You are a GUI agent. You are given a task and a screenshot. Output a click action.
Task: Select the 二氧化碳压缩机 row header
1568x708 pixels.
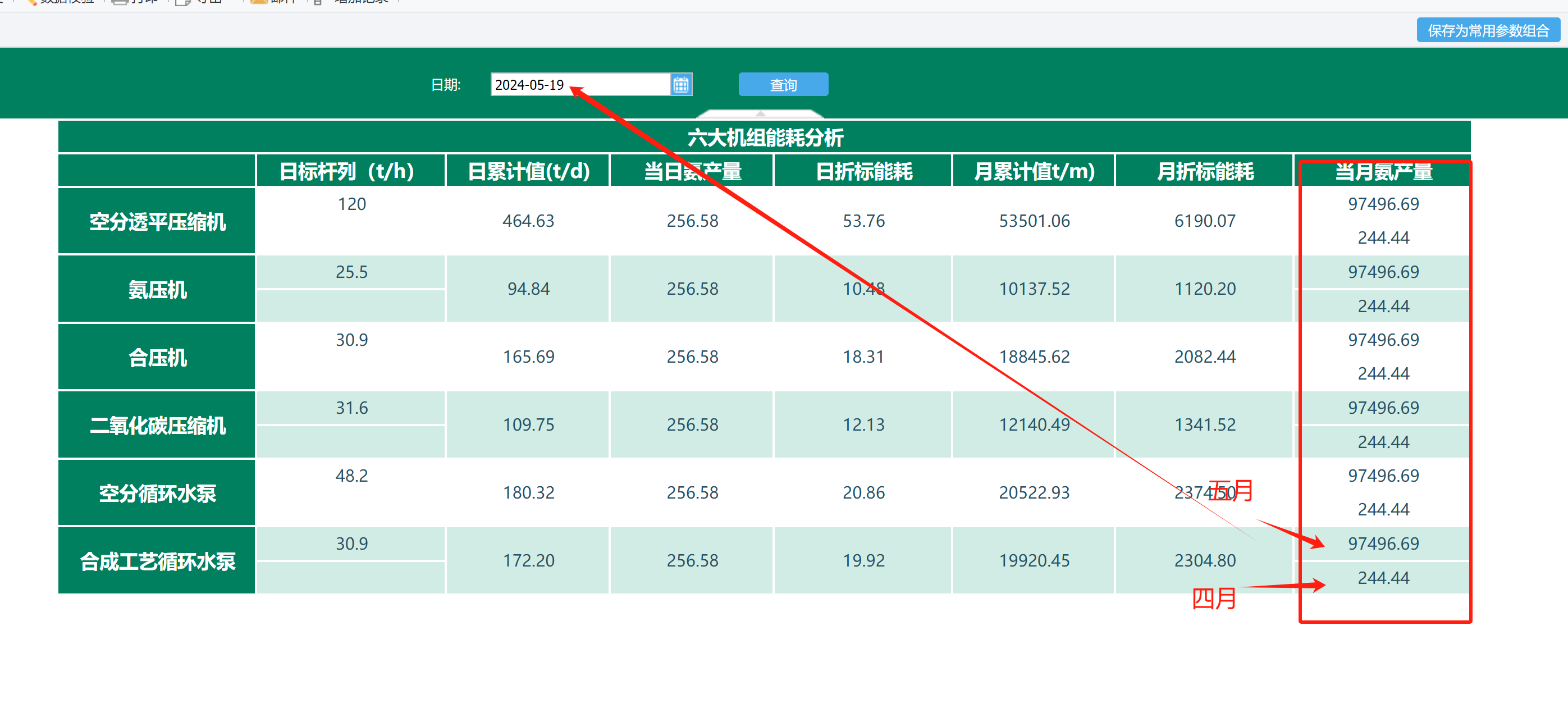157,425
